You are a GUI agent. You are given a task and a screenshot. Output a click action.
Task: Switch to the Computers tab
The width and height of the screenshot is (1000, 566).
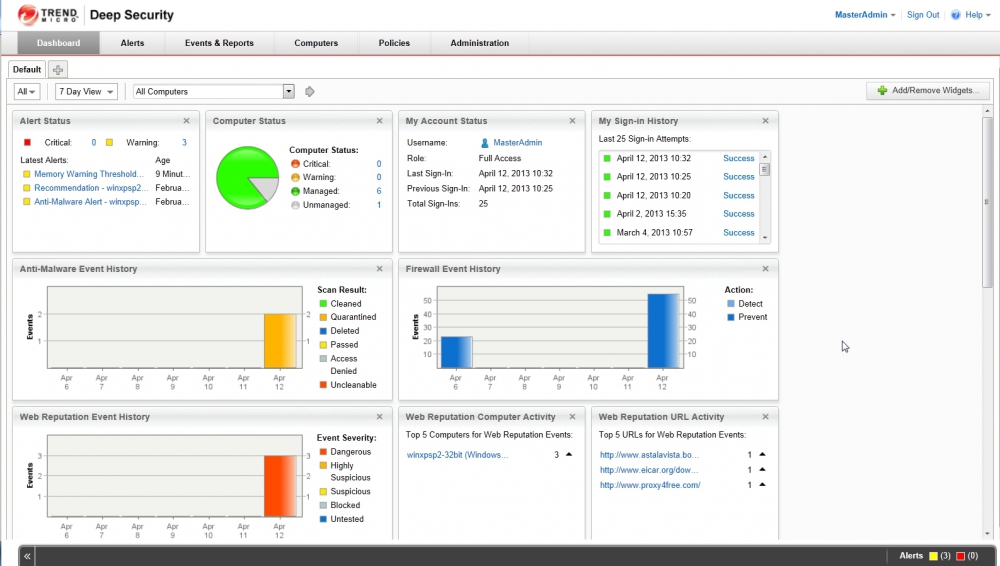coord(316,43)
